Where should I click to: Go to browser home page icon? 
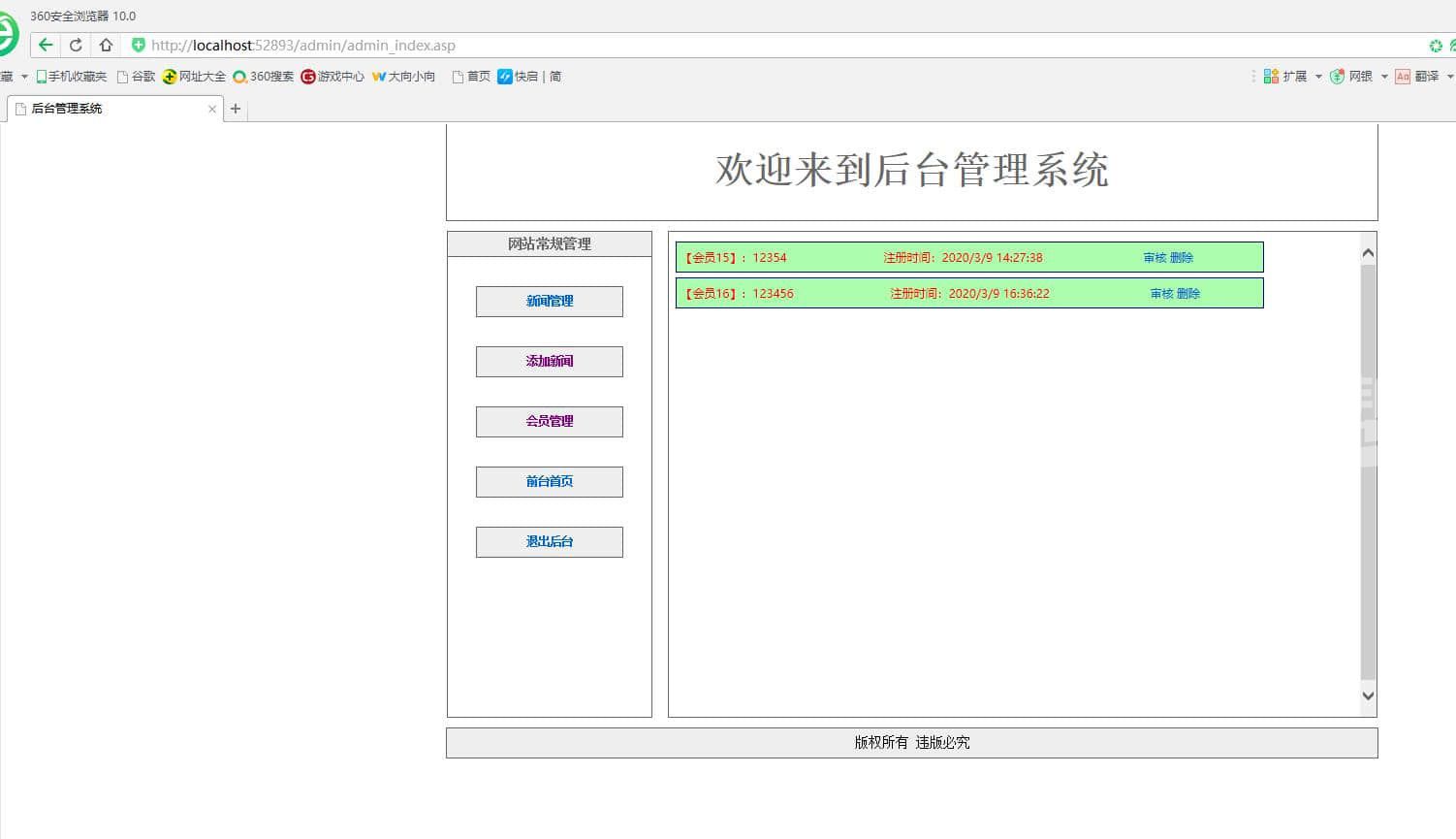coord(106,45)
